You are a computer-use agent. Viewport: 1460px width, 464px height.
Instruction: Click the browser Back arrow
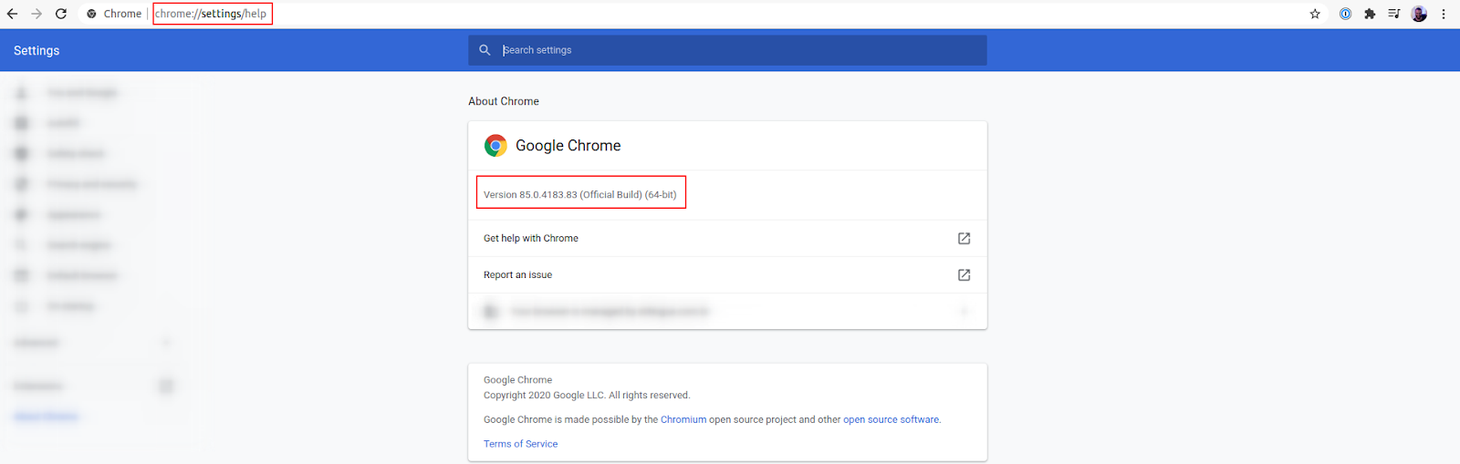(12, 14)
